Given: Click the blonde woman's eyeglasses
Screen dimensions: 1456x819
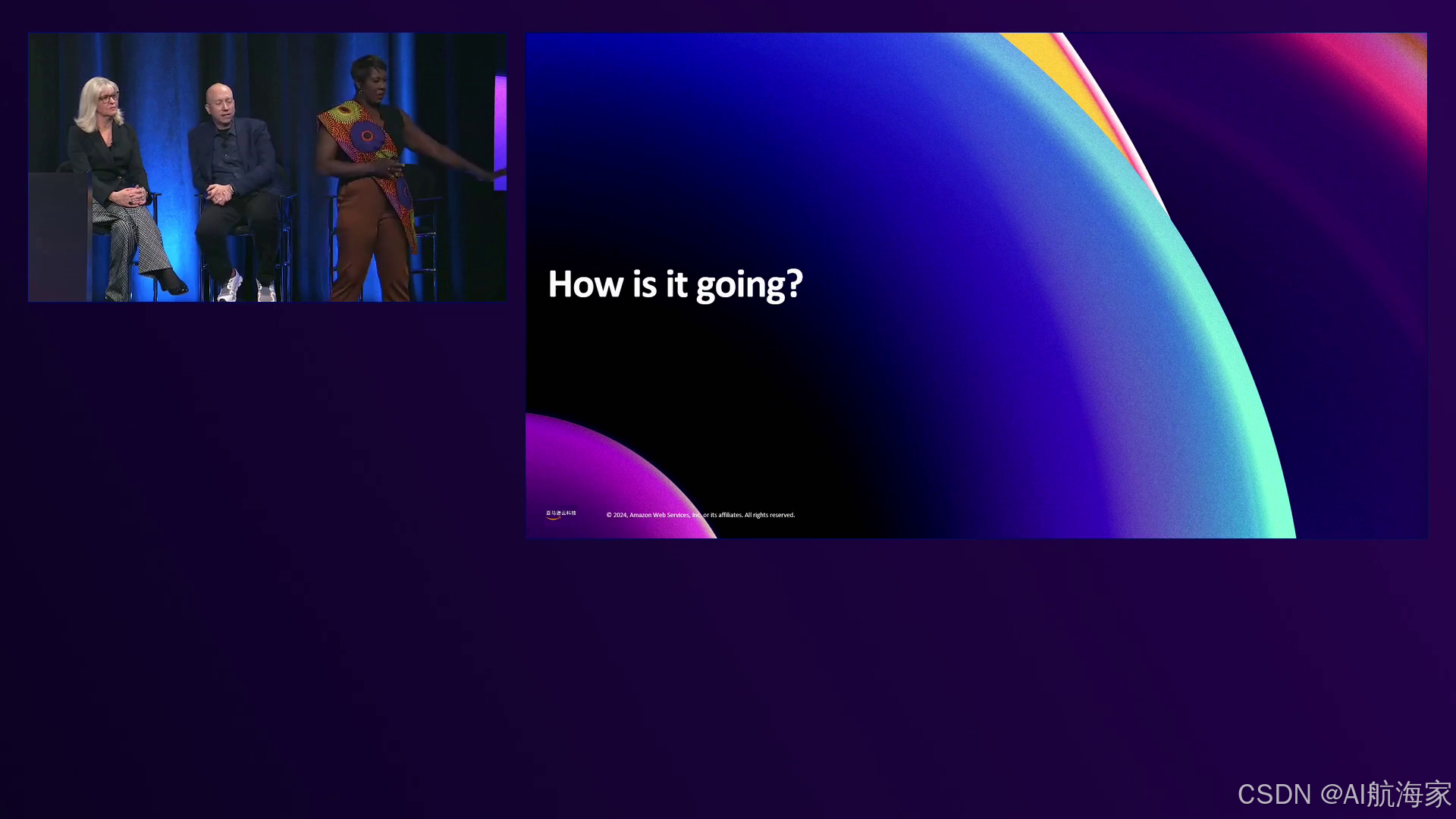Looking at the screenshot, I should [x=108, y=97].
